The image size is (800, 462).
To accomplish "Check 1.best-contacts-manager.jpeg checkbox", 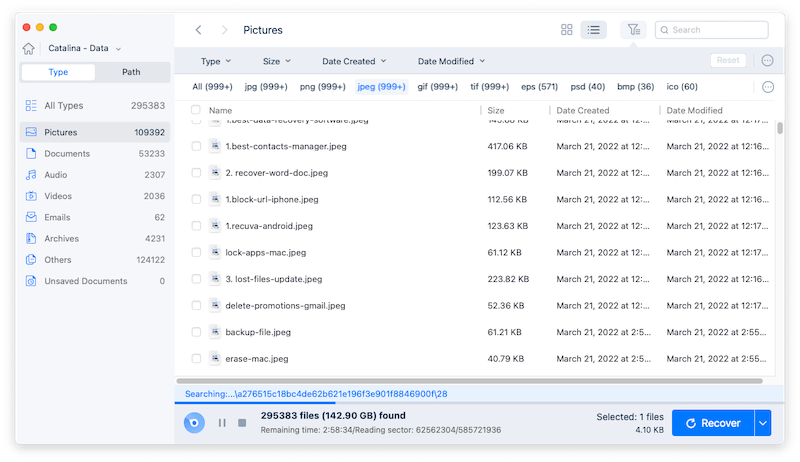I will tap(196, 146).
